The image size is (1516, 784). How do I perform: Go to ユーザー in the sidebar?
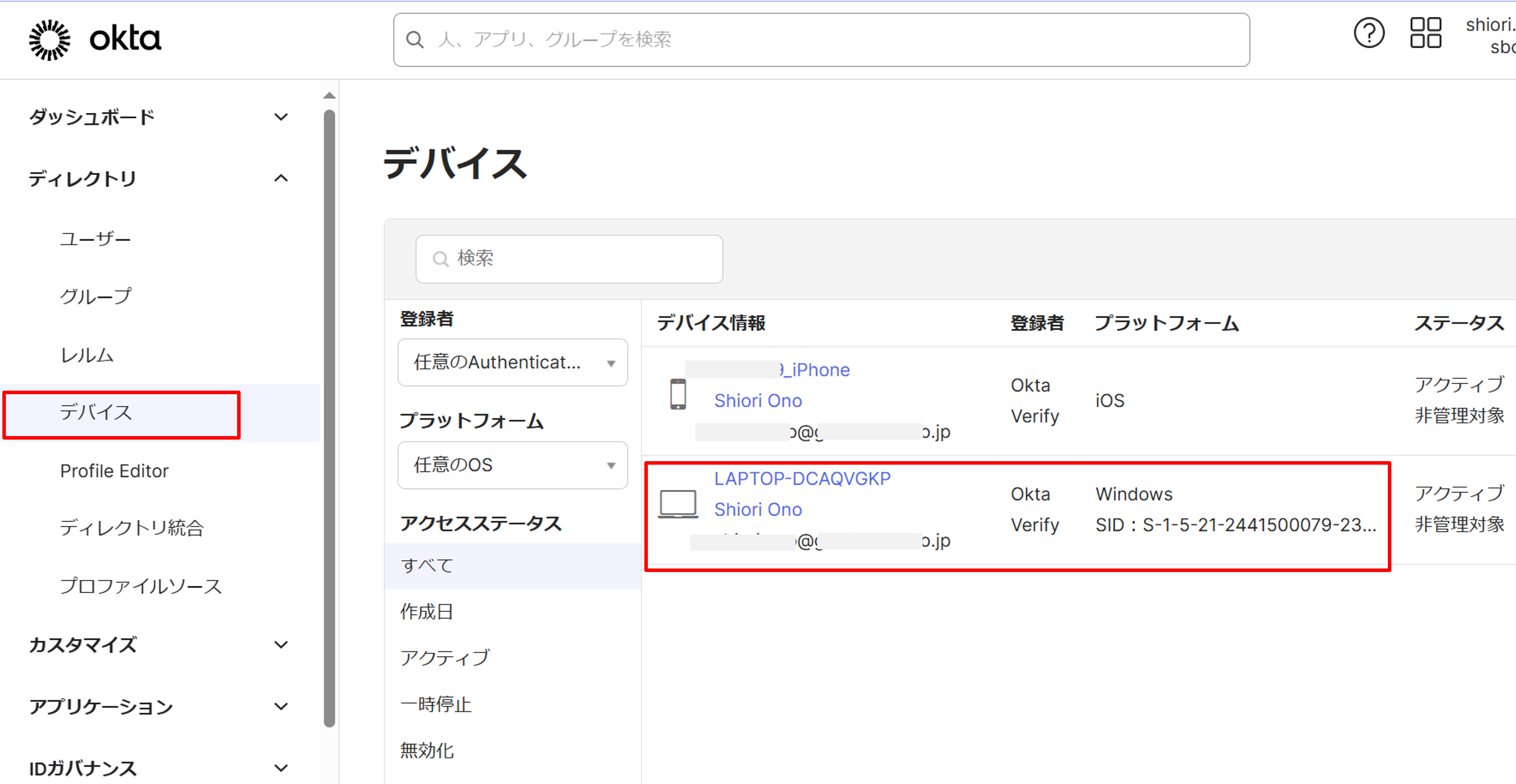95,239
